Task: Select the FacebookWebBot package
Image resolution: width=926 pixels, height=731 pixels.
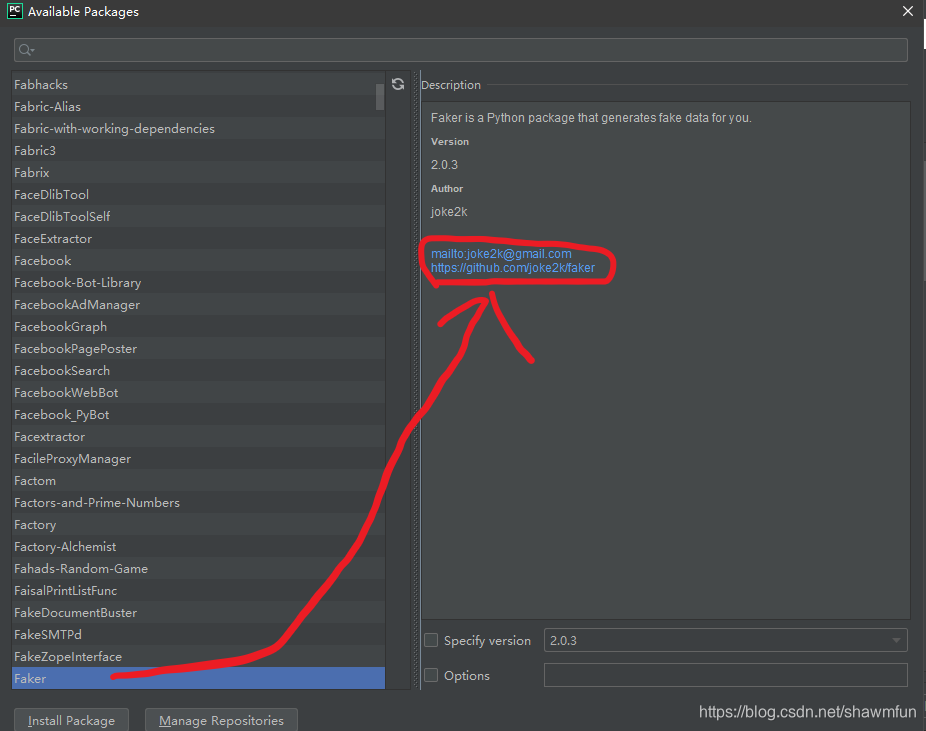Action: point(198,393)
